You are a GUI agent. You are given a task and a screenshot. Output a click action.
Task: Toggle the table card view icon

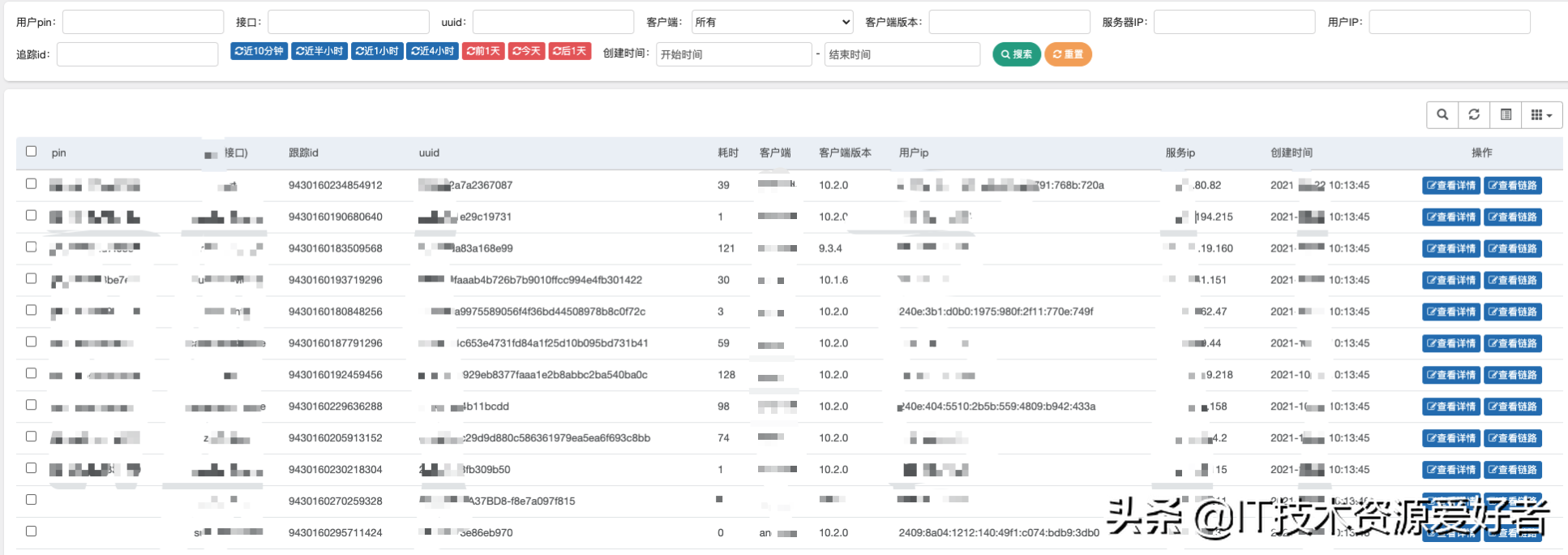tap(1506, 114)
